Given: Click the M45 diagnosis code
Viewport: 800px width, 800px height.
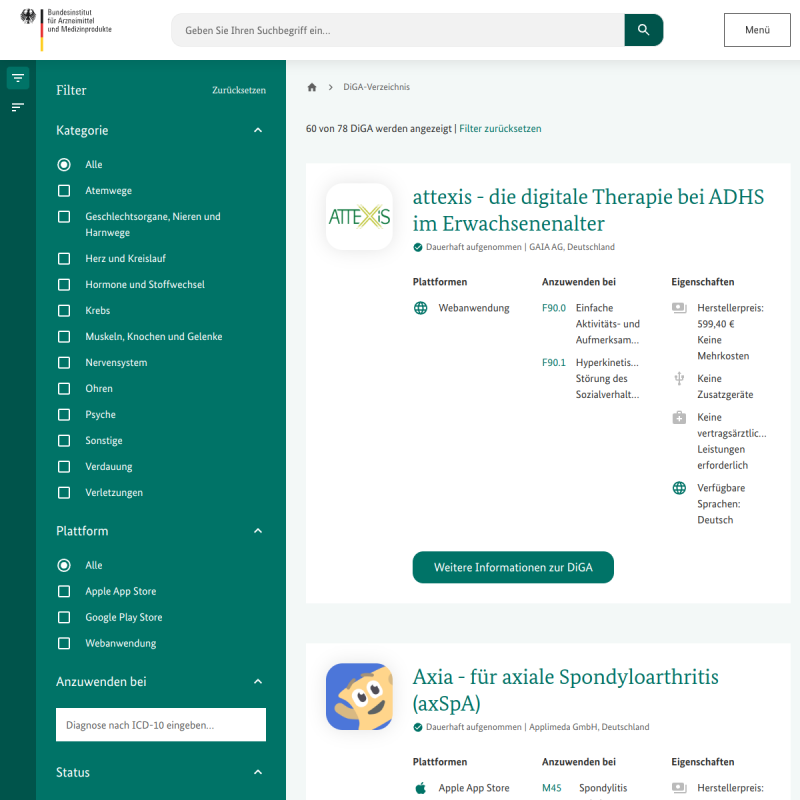Looking at the screenshot, I should [x=552, y=788].
